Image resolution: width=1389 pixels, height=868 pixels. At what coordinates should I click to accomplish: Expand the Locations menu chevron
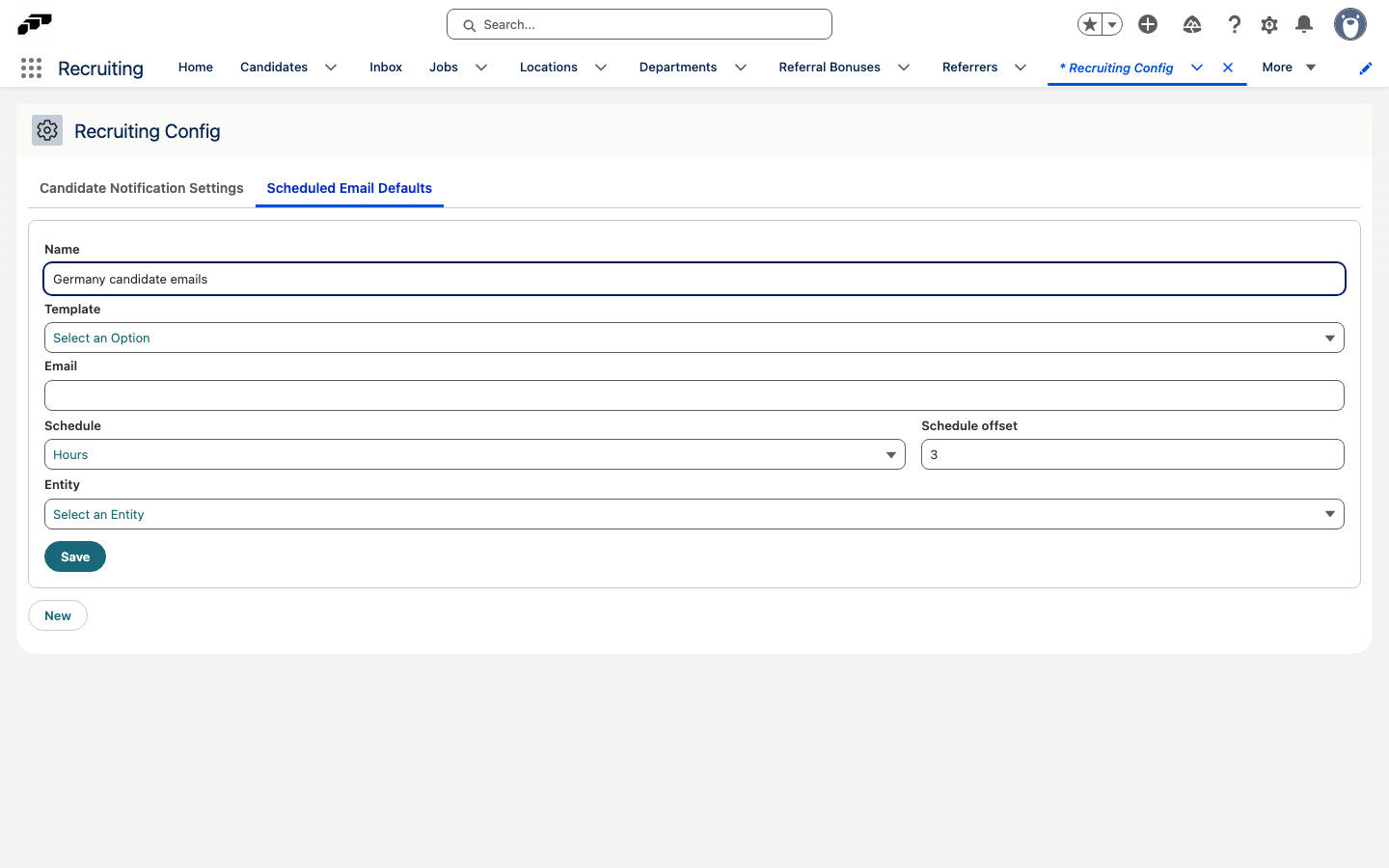click(601, 68)
